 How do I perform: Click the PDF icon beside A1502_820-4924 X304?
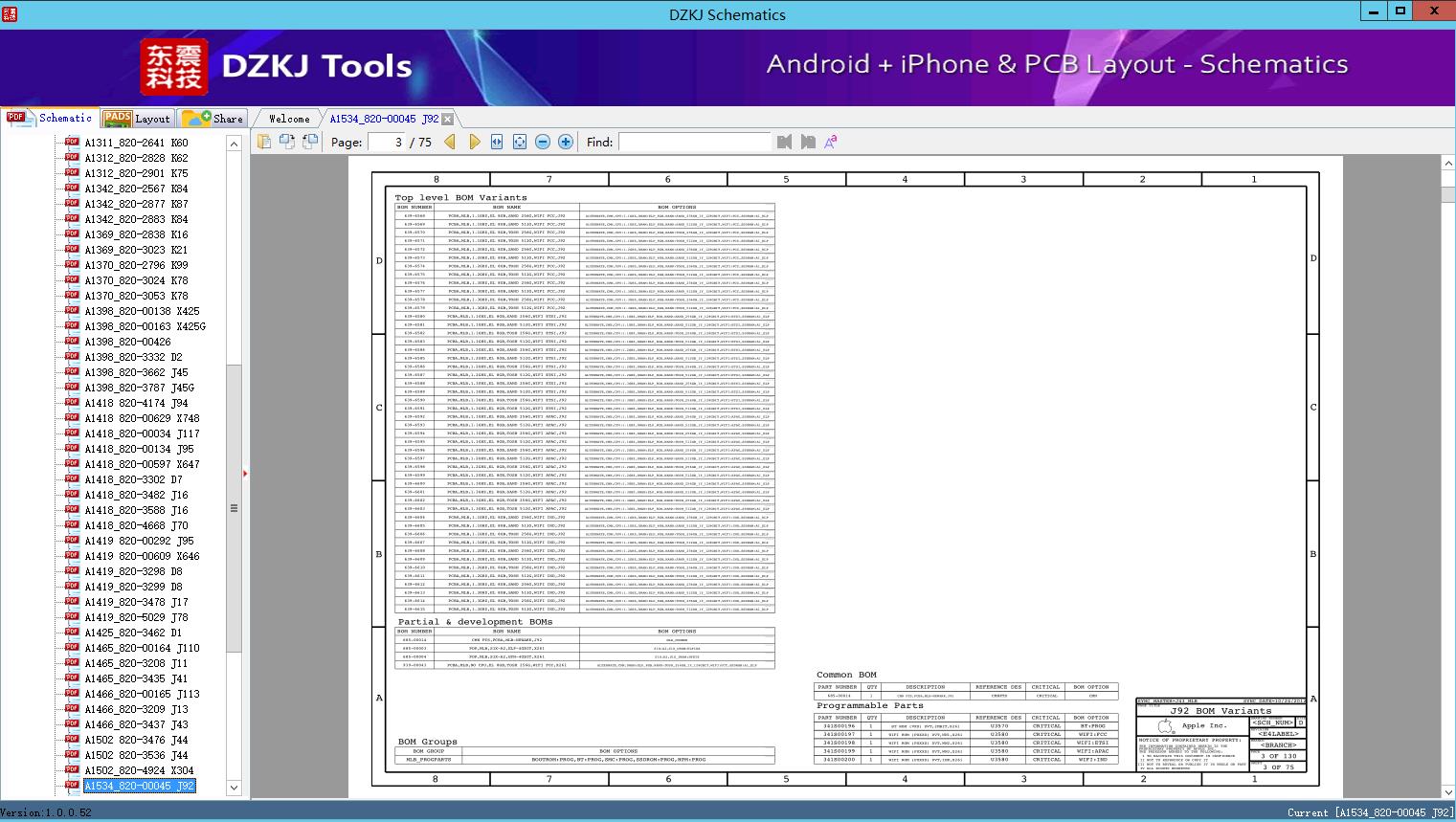tap(72, 770)
